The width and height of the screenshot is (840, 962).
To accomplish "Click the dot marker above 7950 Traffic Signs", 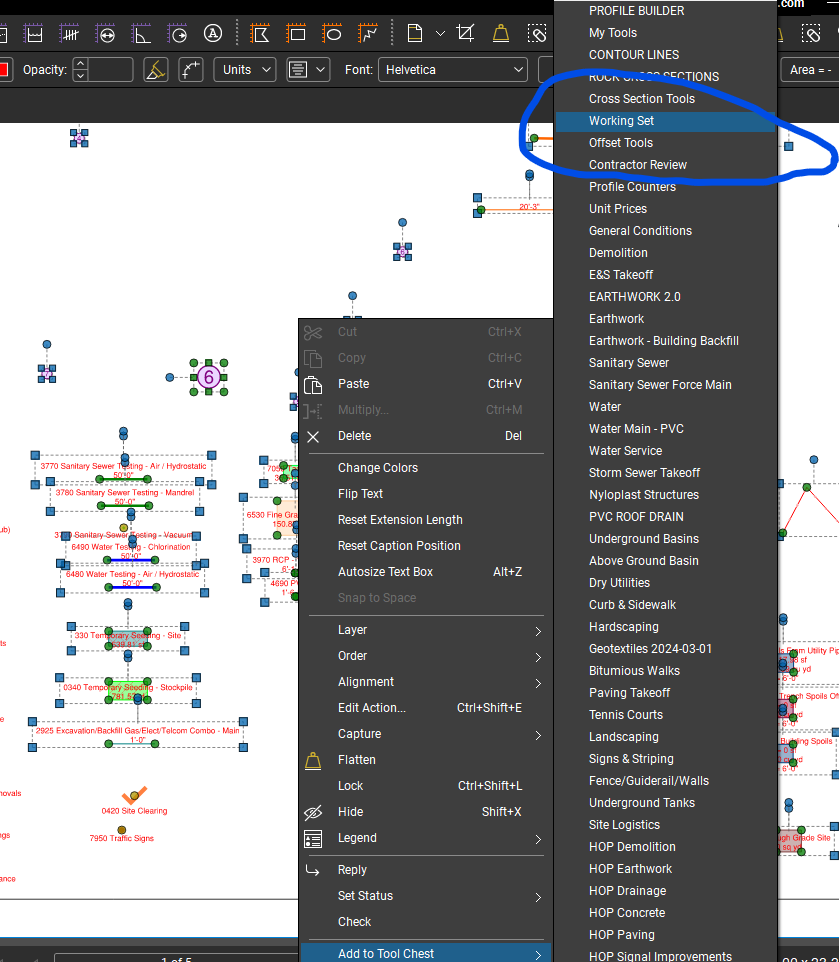I will pos(121,830).
